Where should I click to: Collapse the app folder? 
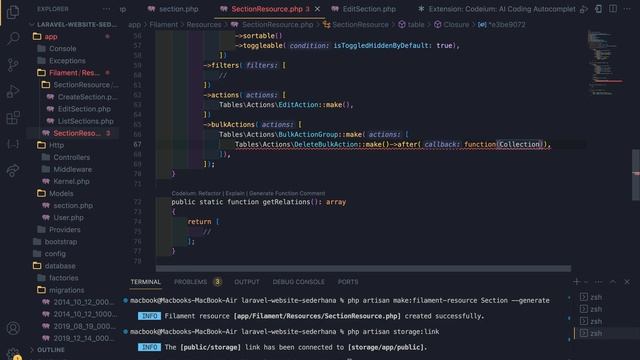51,36
